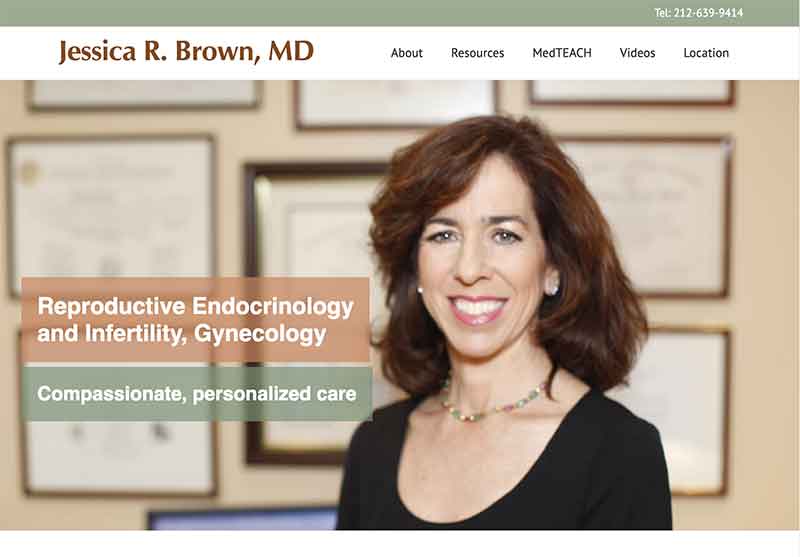View the Location page
This screenshot has height=557, width=800.
(x=706, y=53)
